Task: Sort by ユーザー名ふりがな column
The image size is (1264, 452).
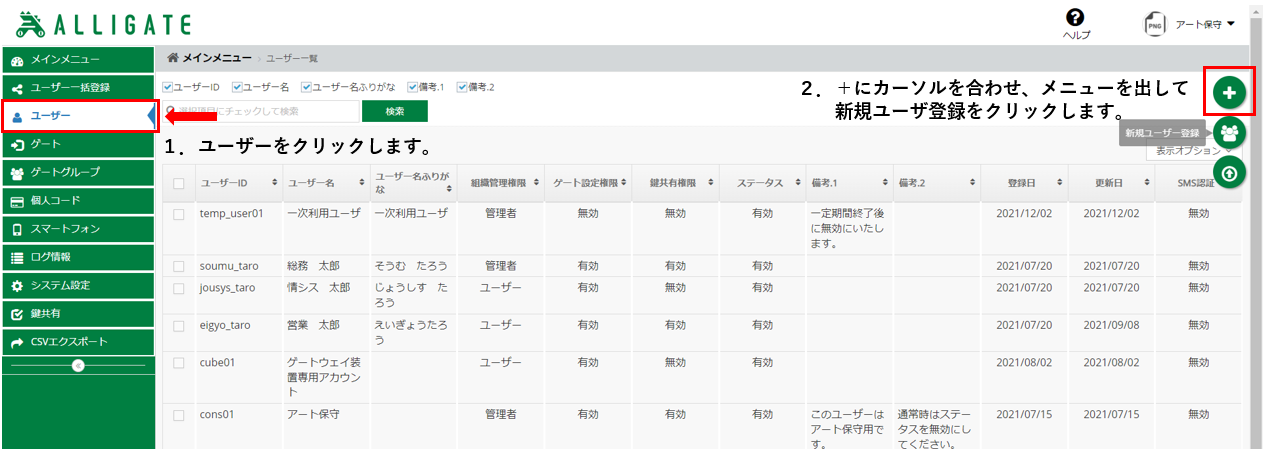Action: click(412, 183)
